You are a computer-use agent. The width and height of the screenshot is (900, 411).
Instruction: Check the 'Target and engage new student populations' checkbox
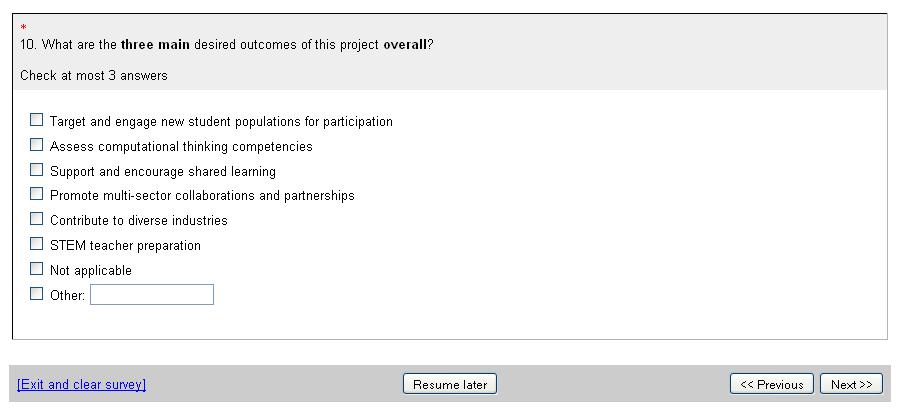37,120
